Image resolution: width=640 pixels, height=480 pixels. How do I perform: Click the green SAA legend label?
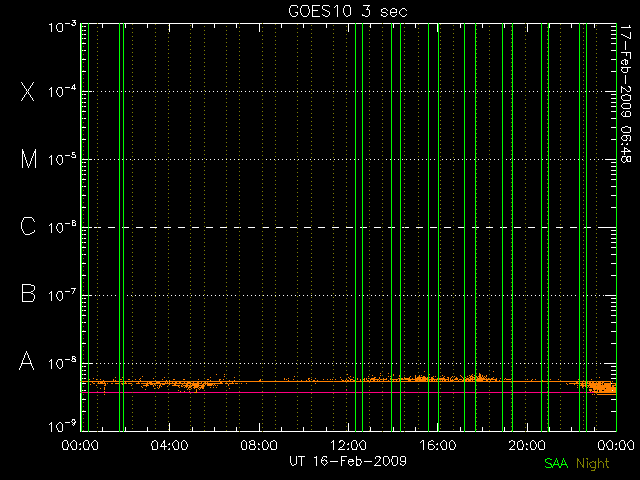pos(556,463)
